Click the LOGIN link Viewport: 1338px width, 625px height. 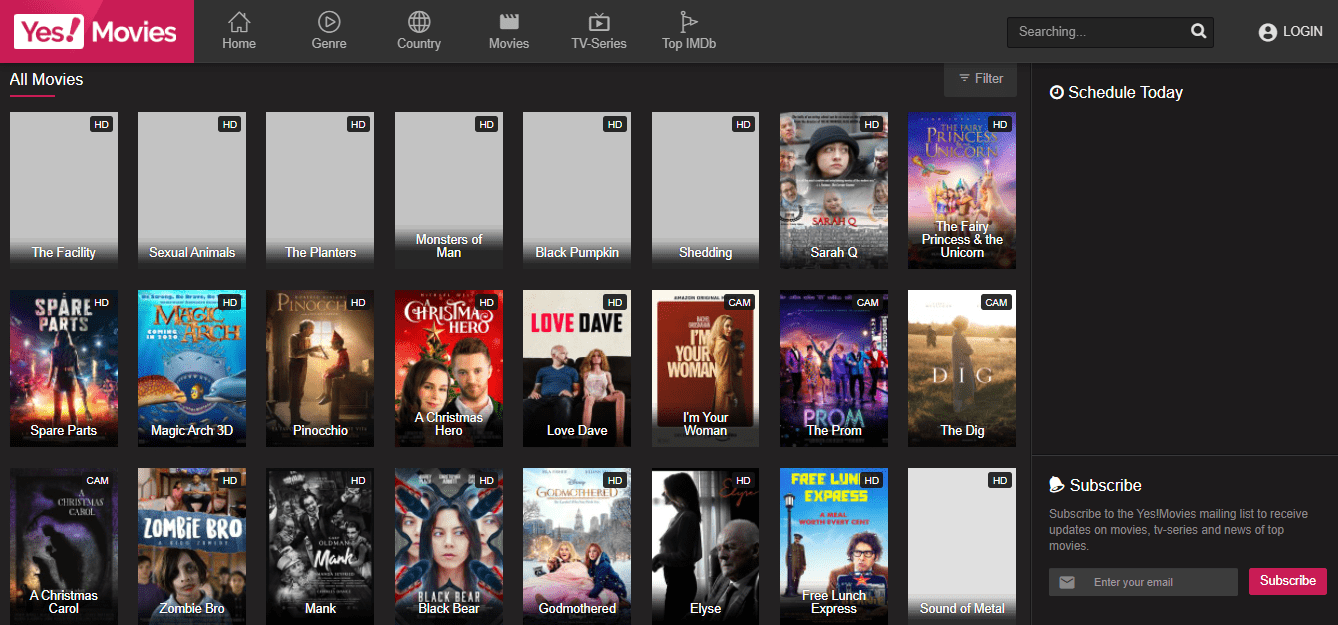tap(1303, 32)
